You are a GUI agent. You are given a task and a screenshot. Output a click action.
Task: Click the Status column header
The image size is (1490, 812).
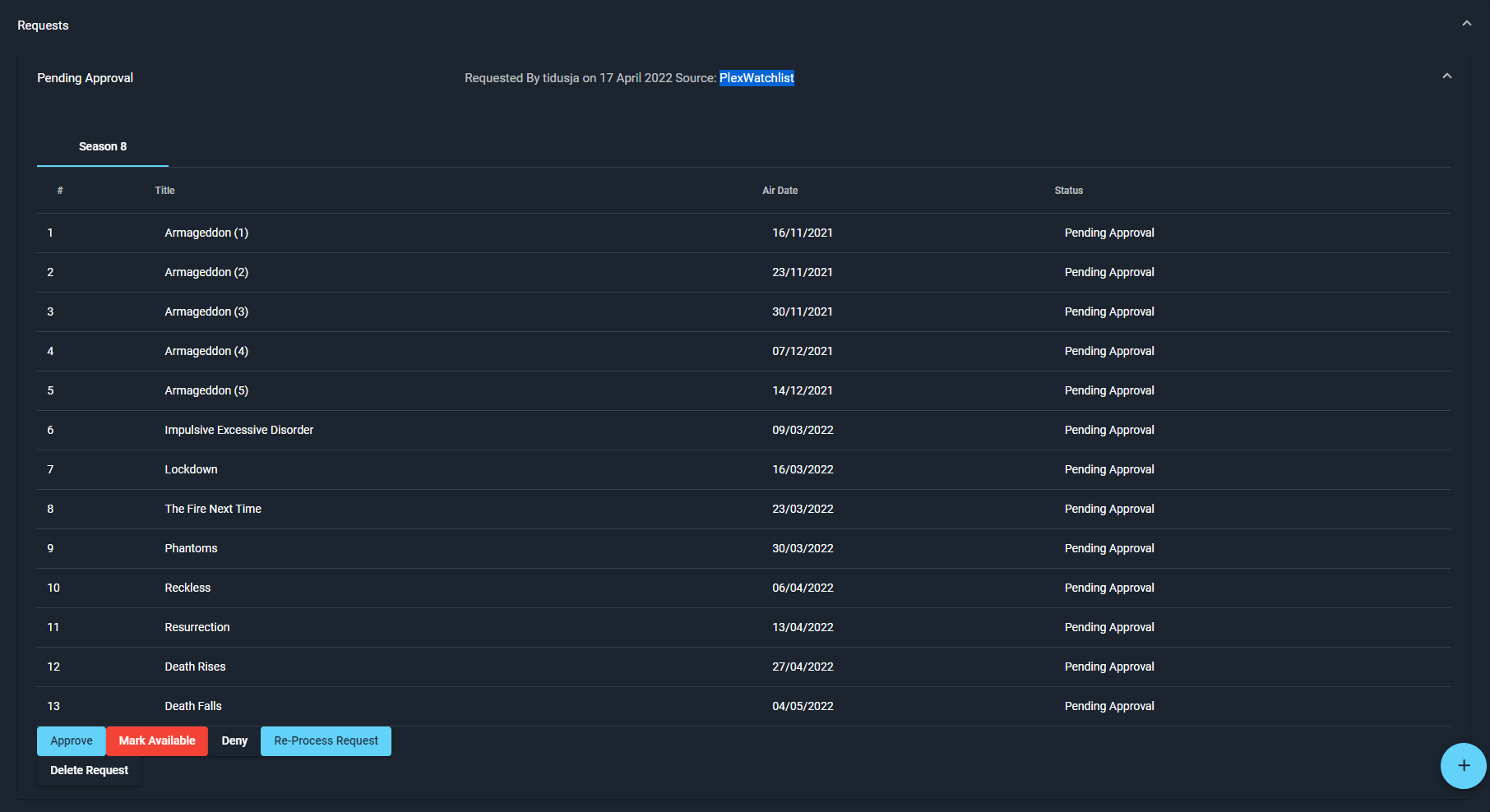[1069, 191]
